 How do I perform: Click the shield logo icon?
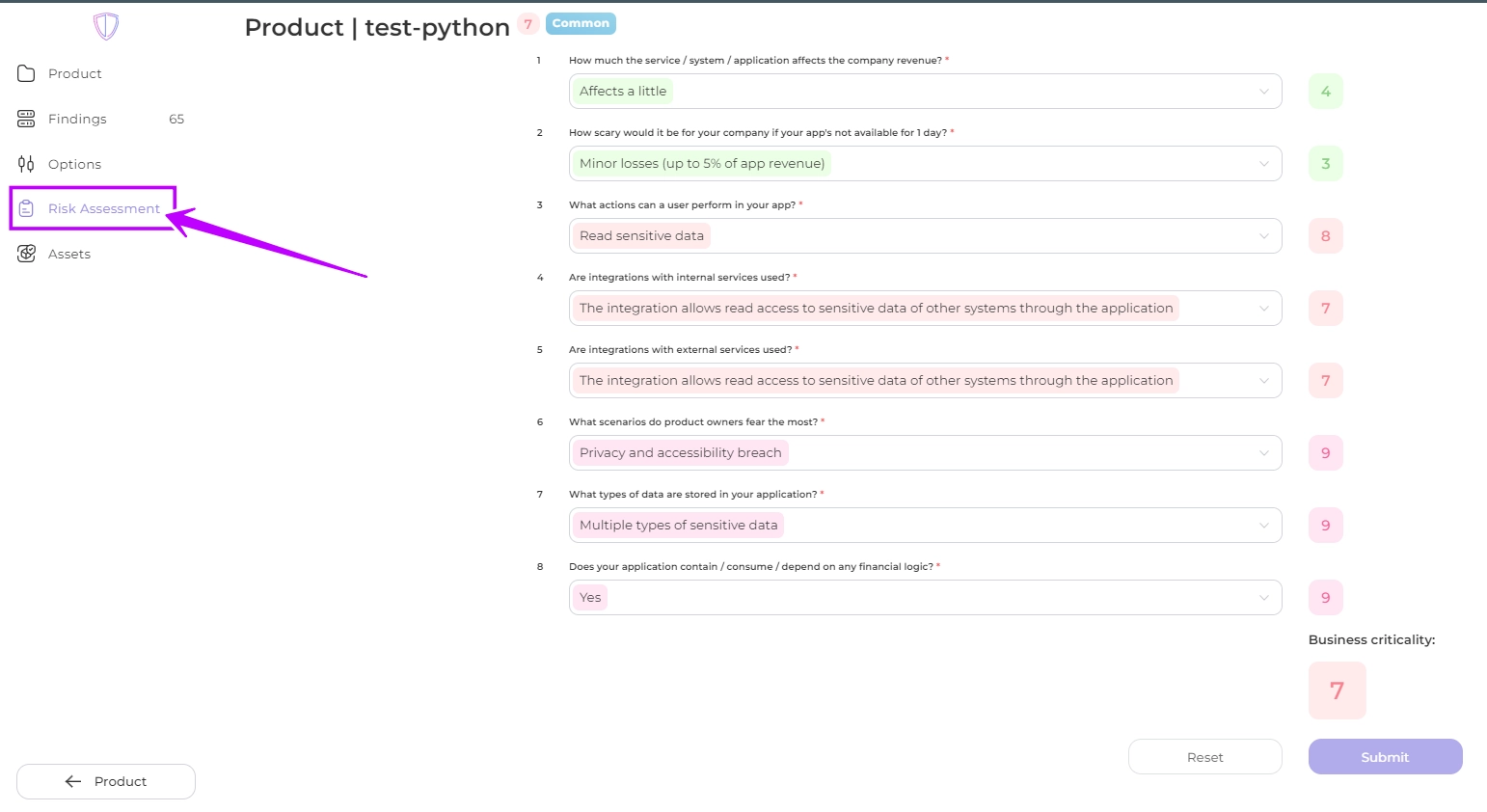106,26
